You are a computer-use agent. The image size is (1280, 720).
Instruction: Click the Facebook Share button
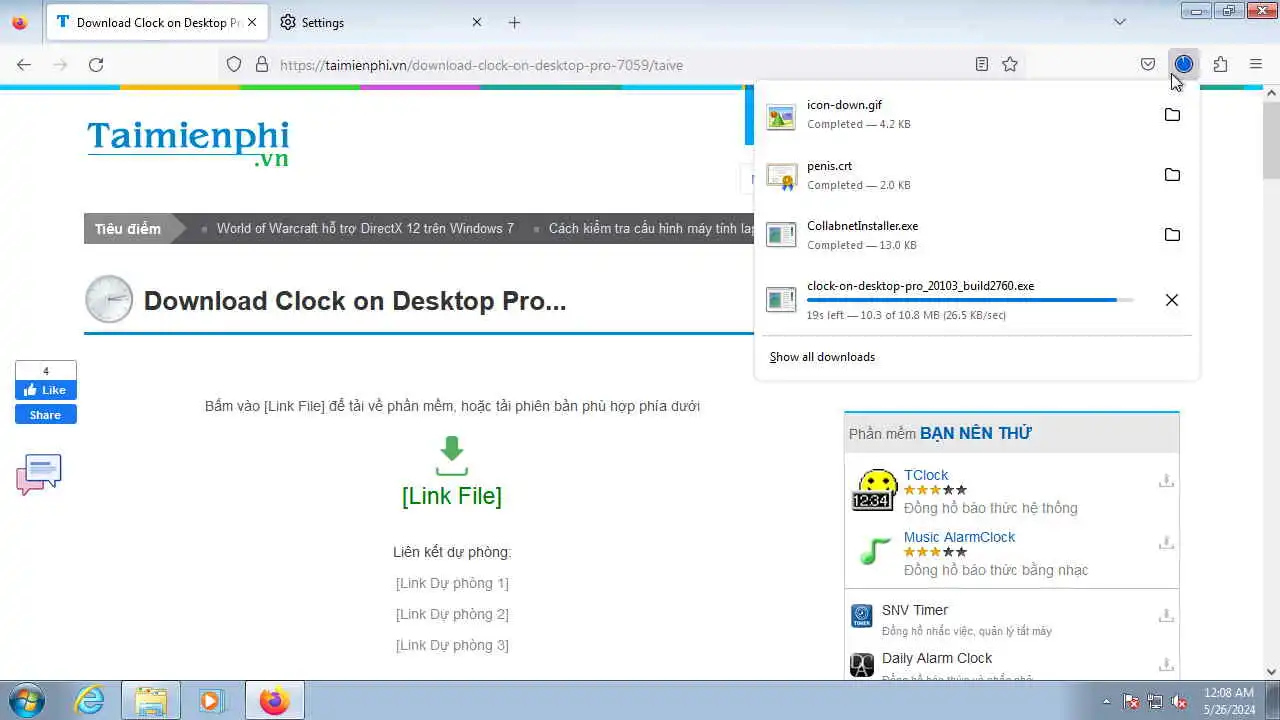tap(46, 415)
